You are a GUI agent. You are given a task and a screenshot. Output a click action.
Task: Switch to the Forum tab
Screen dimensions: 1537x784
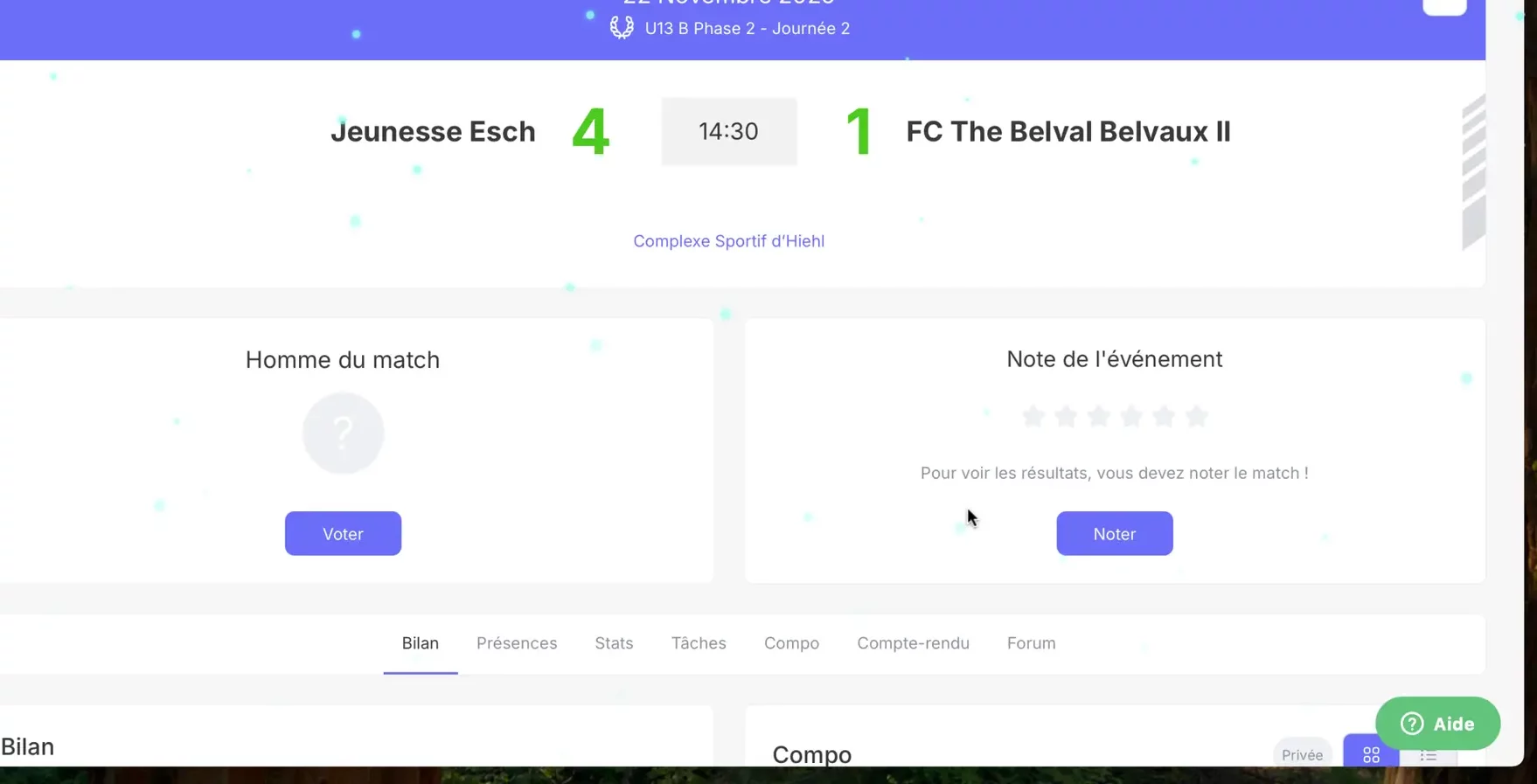click(1031, 643)
